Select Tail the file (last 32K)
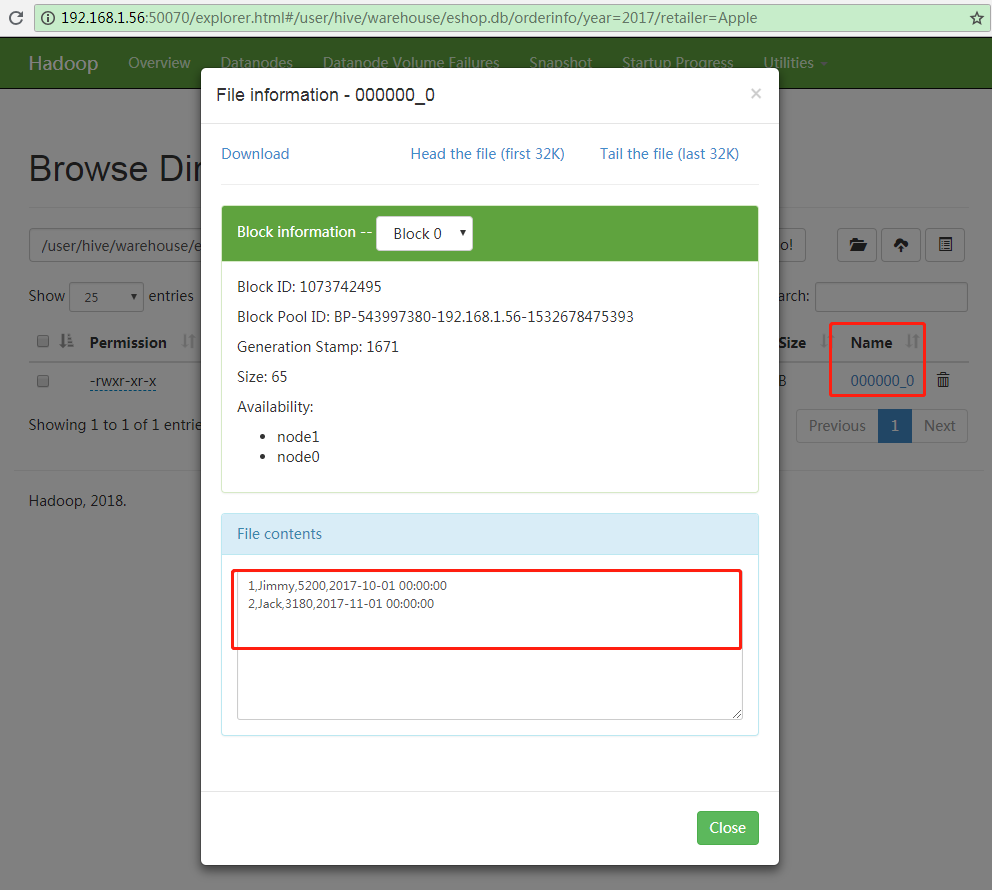The image size is (992, 890). pos(669,154)
